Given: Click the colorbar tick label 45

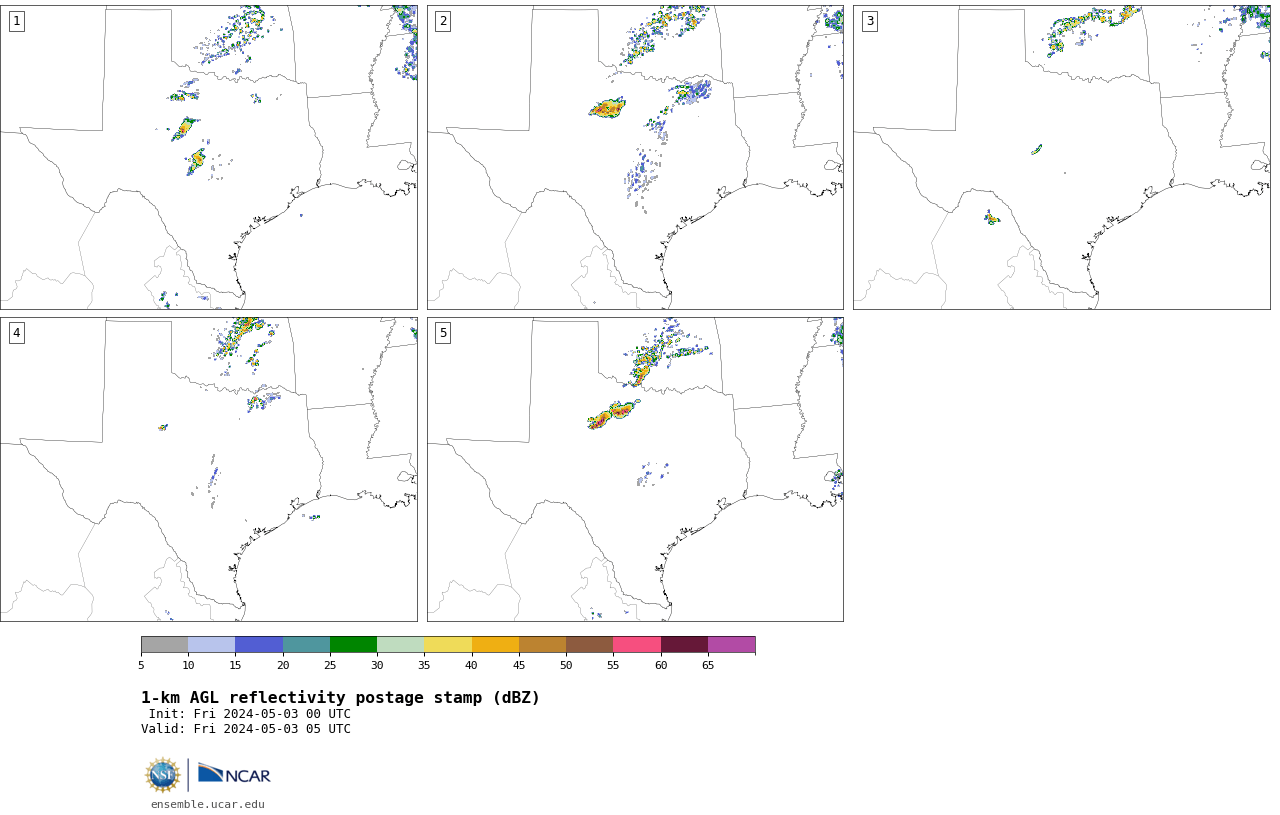Looking at the screenshot, I should pos(519,665).
